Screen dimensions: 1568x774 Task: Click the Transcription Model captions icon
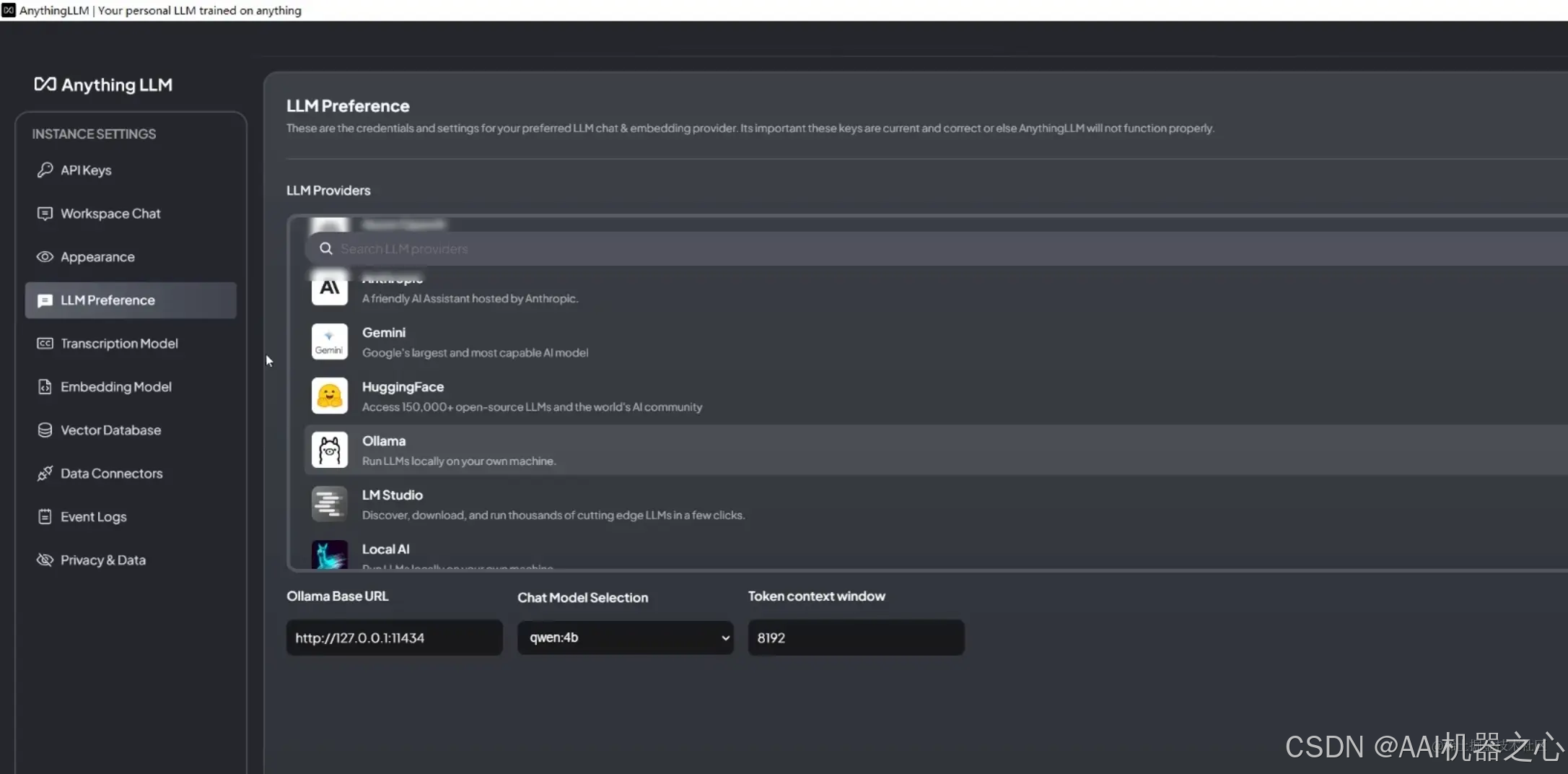45,343
